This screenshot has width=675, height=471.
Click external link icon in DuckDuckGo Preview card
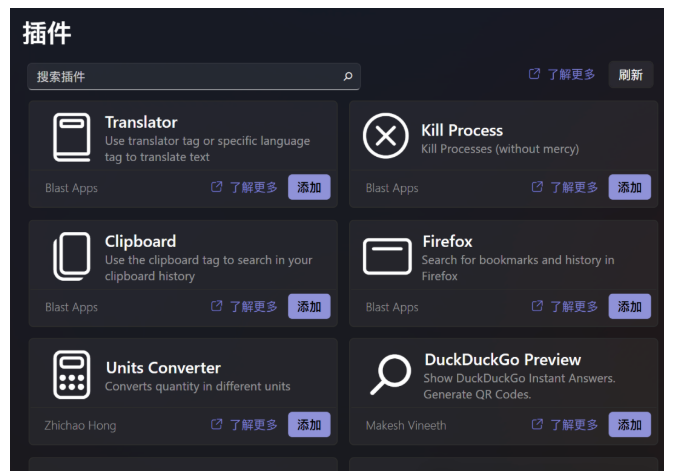click(x=537, y=424)
